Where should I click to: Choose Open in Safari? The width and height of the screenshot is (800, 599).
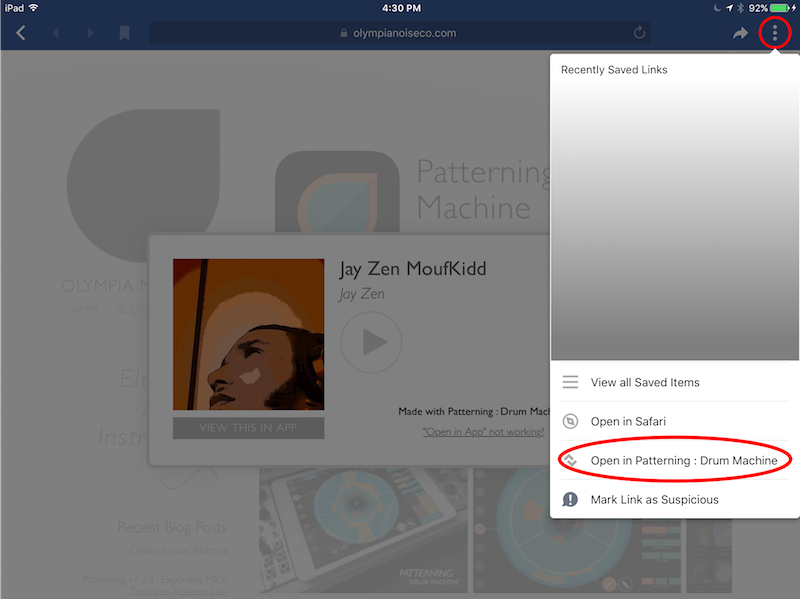click(674, 421)
